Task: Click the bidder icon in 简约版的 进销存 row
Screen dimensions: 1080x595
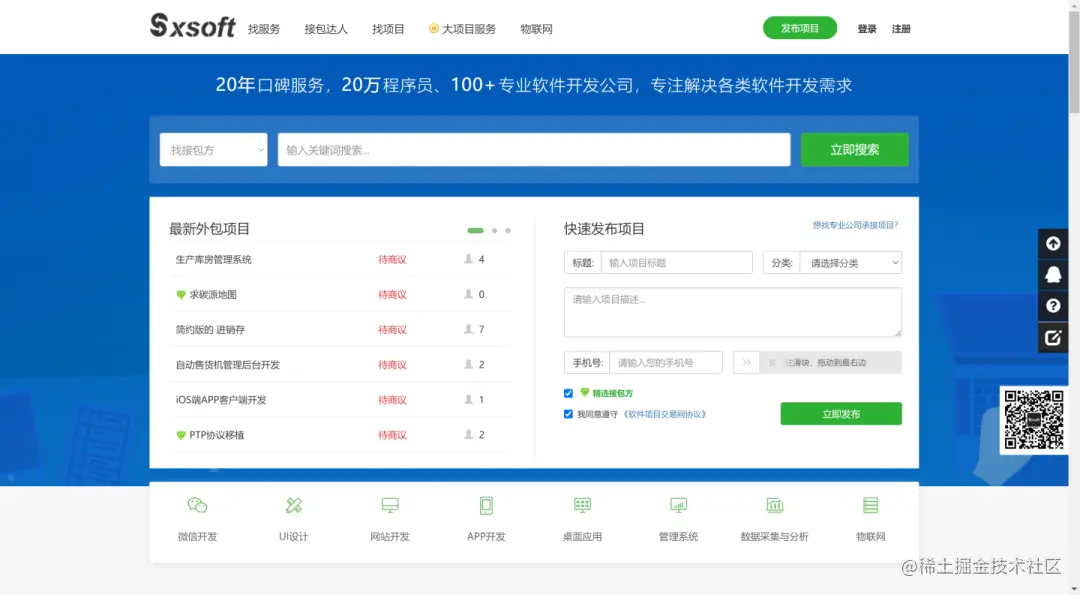Action: pos(468,329)
